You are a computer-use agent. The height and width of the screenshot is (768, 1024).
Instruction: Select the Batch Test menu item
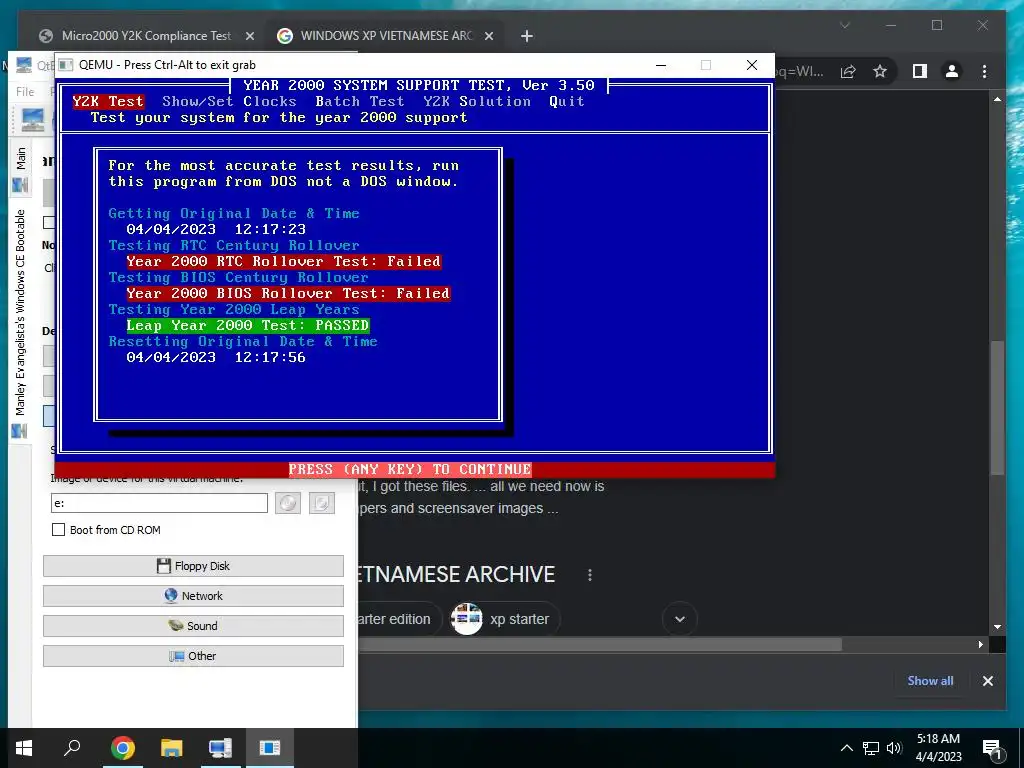(360, 101)
